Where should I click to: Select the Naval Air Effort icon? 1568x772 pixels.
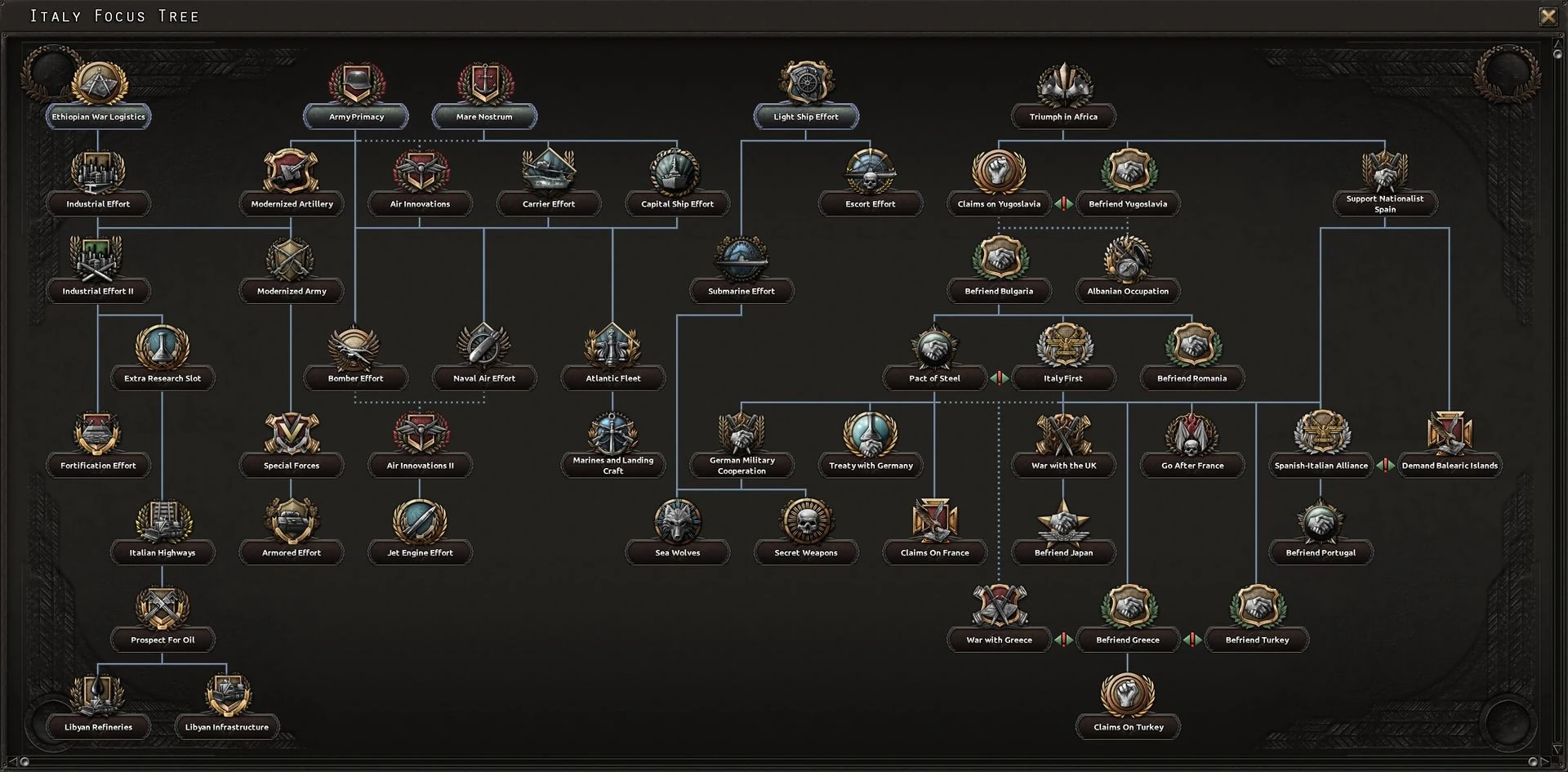(484, 346)
